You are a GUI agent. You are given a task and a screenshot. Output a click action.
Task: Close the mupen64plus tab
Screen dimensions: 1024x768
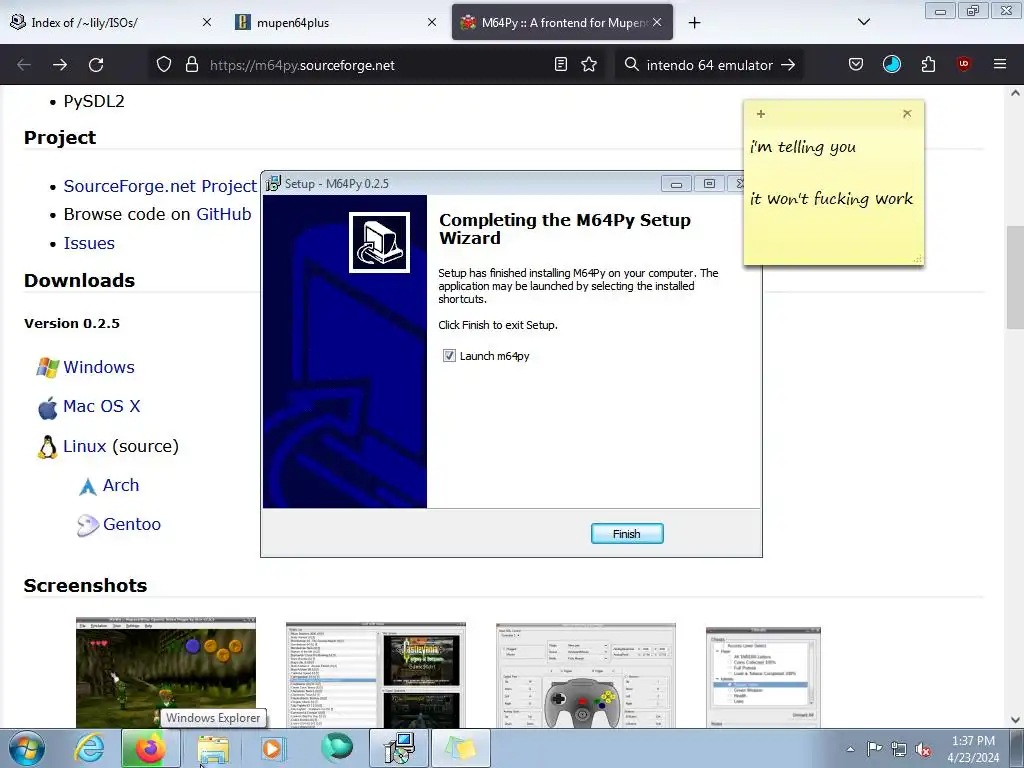coord(432,22)
